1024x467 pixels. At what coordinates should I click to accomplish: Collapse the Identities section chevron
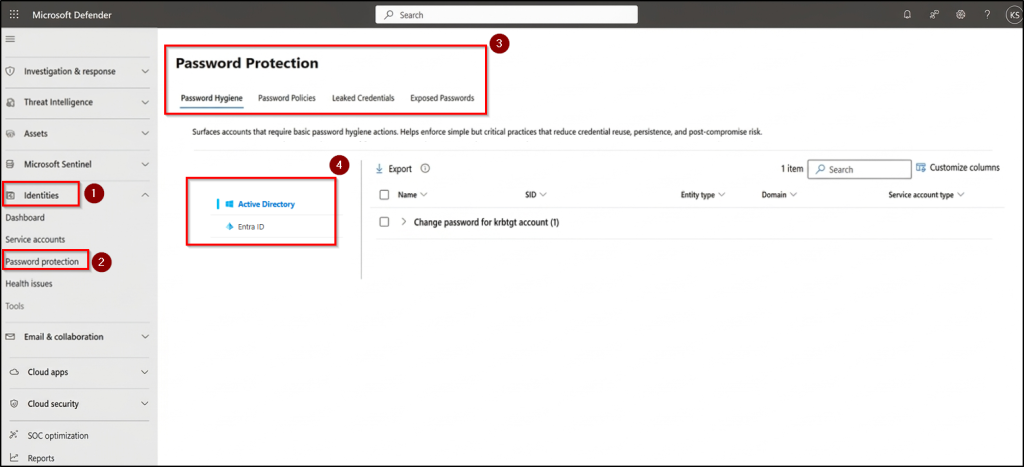pyautogui.click(x=145, y=195)
